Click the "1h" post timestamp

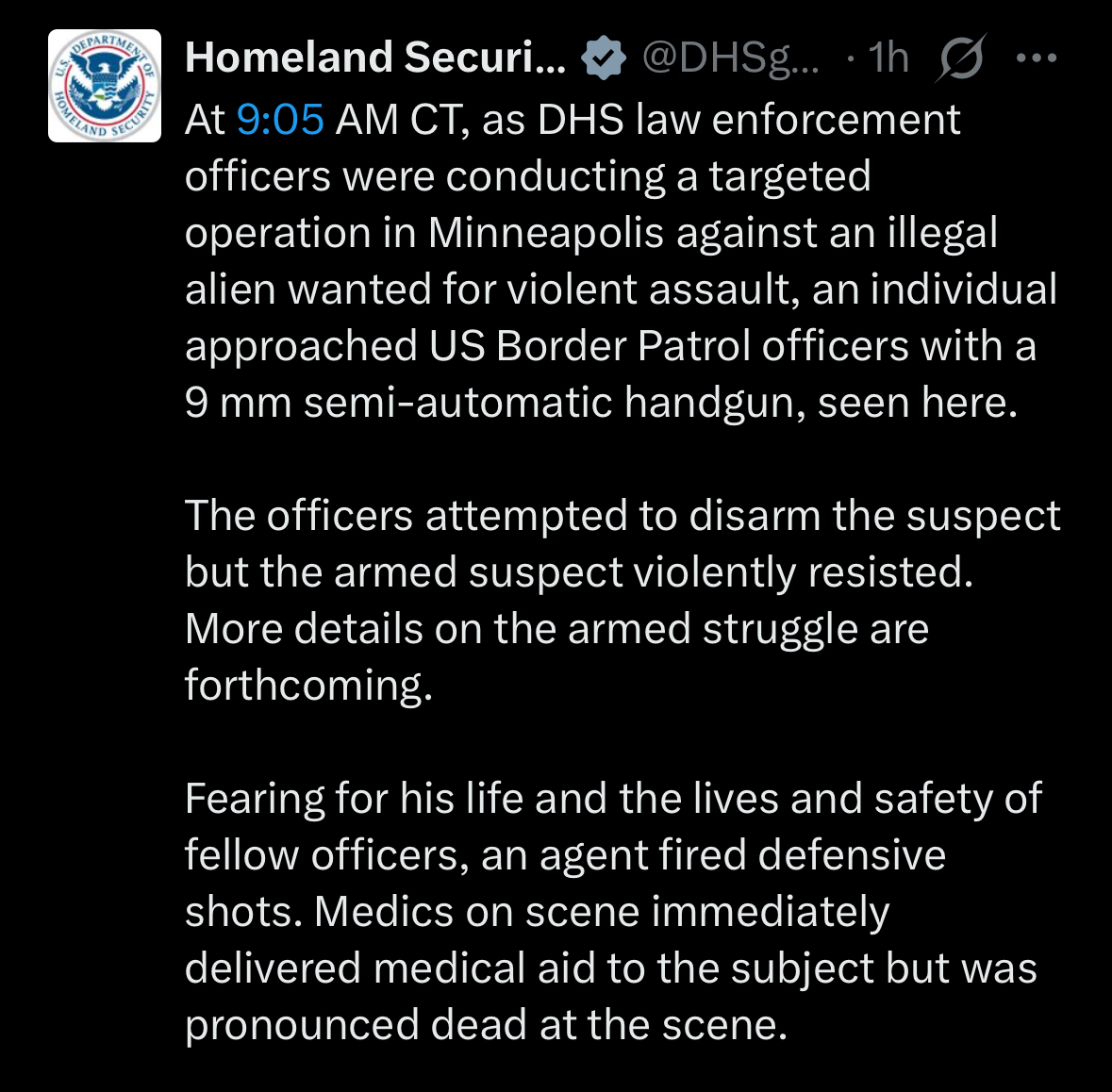pyautogui.click(x=888, y=58)
